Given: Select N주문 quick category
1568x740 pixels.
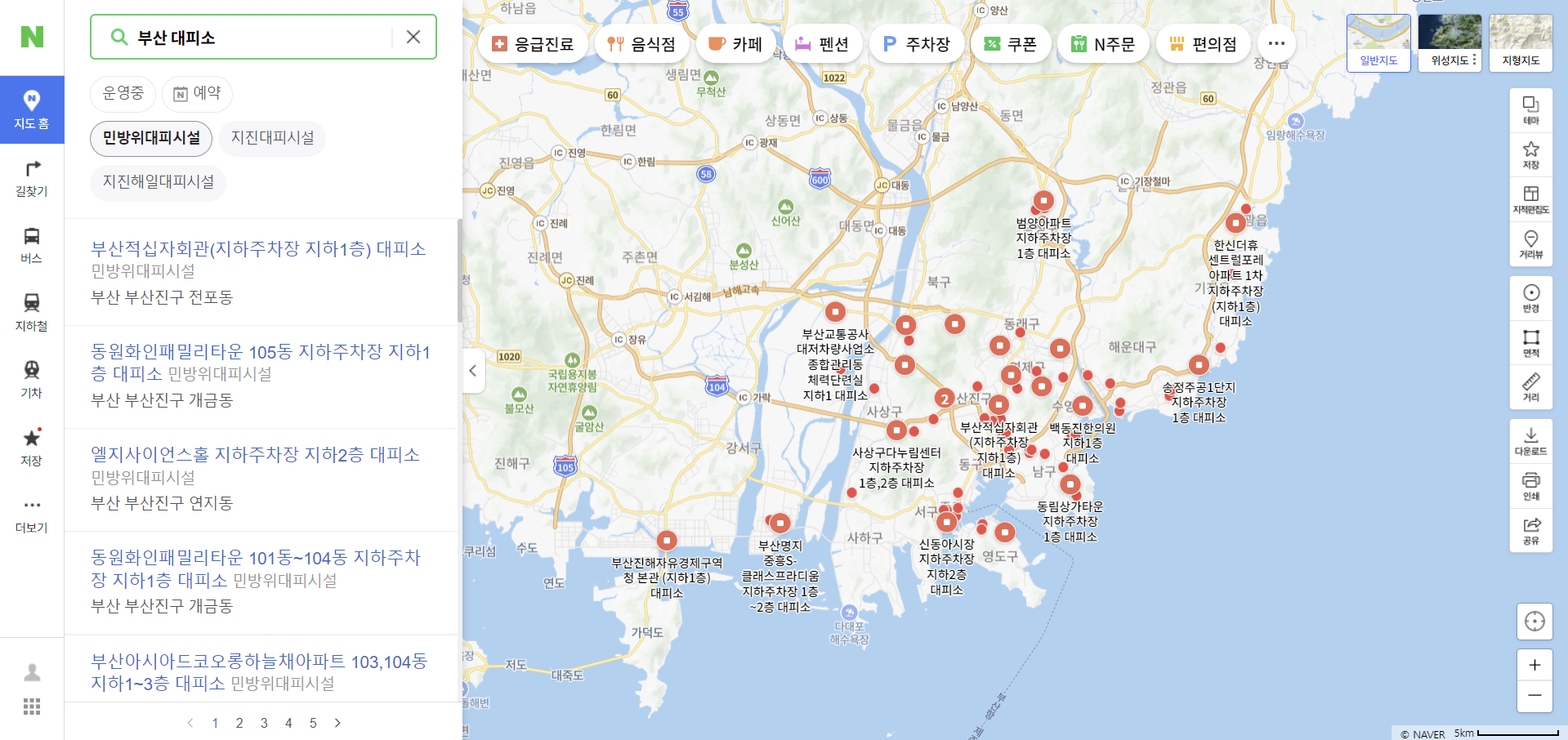Looking at the screenshot, I should [x=1102, y=44].
